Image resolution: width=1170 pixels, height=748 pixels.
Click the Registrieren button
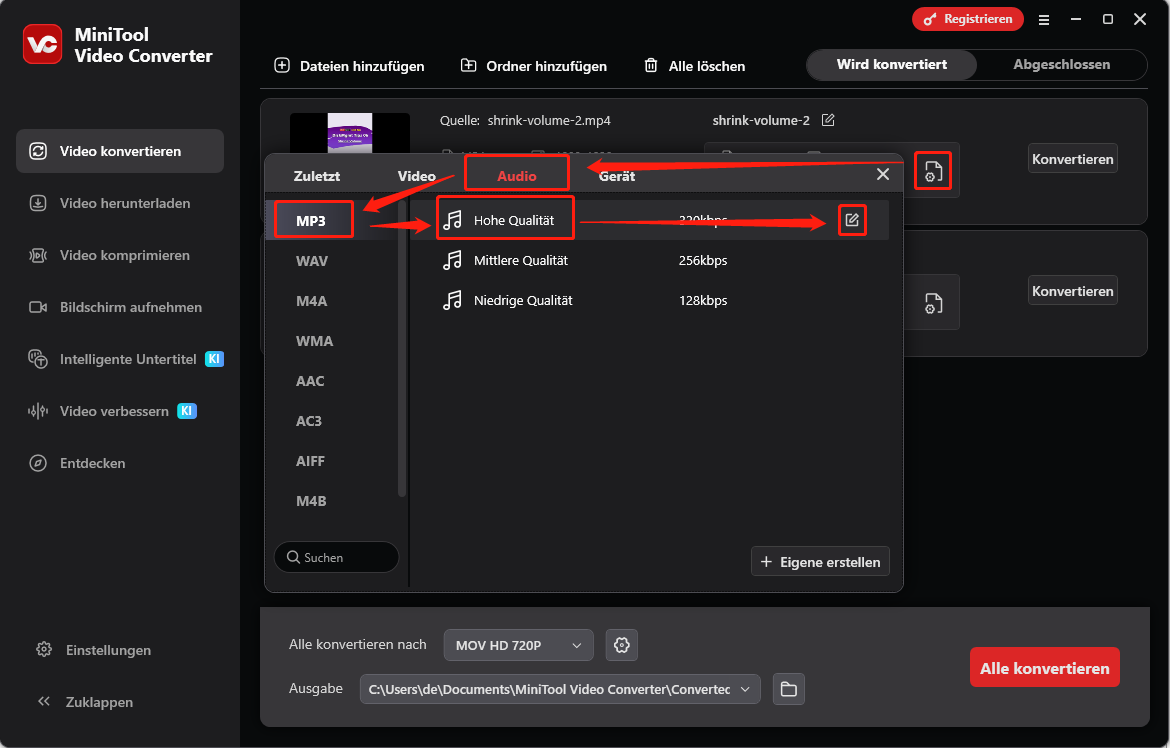968,19
